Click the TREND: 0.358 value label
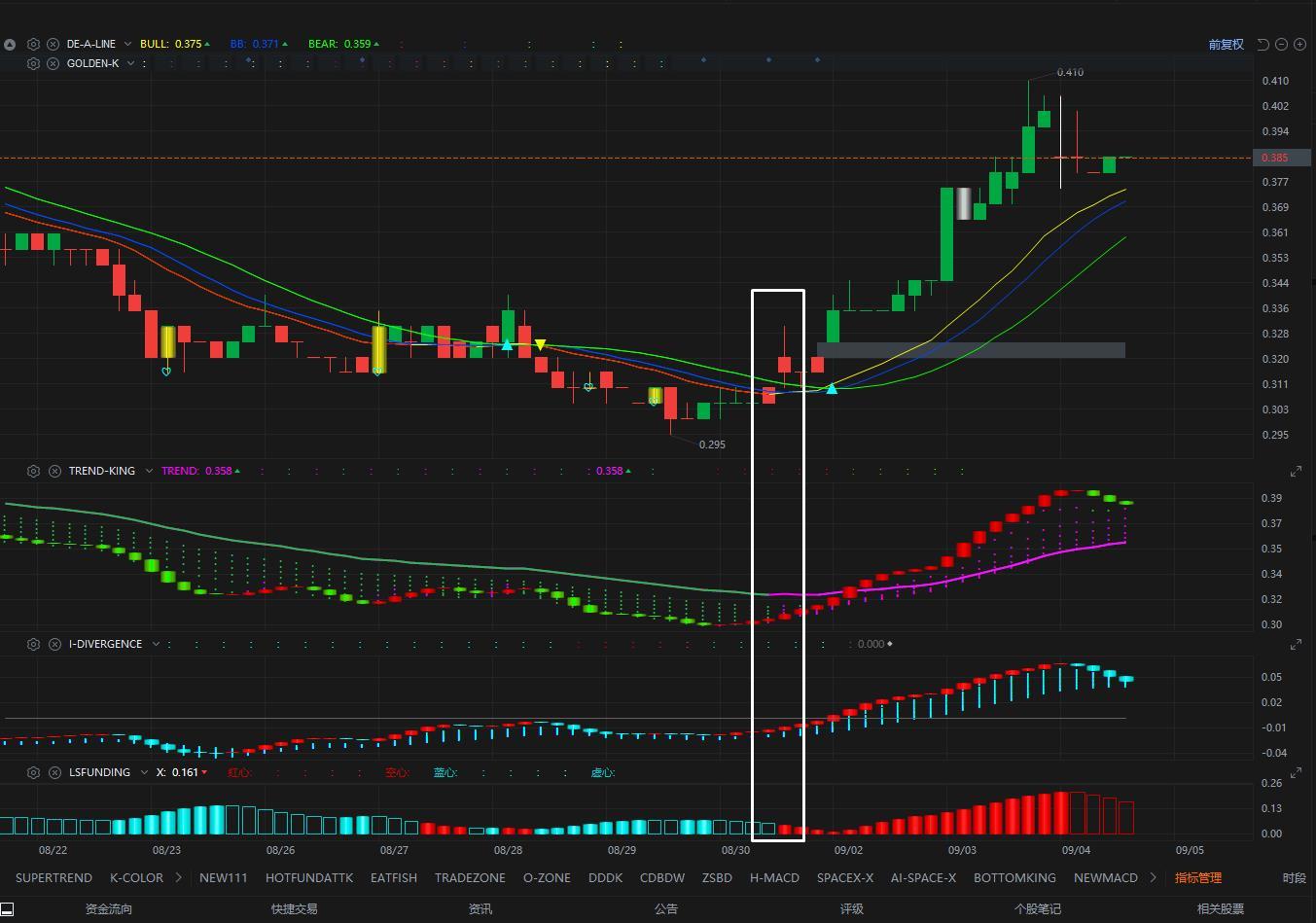 (200, 471)
